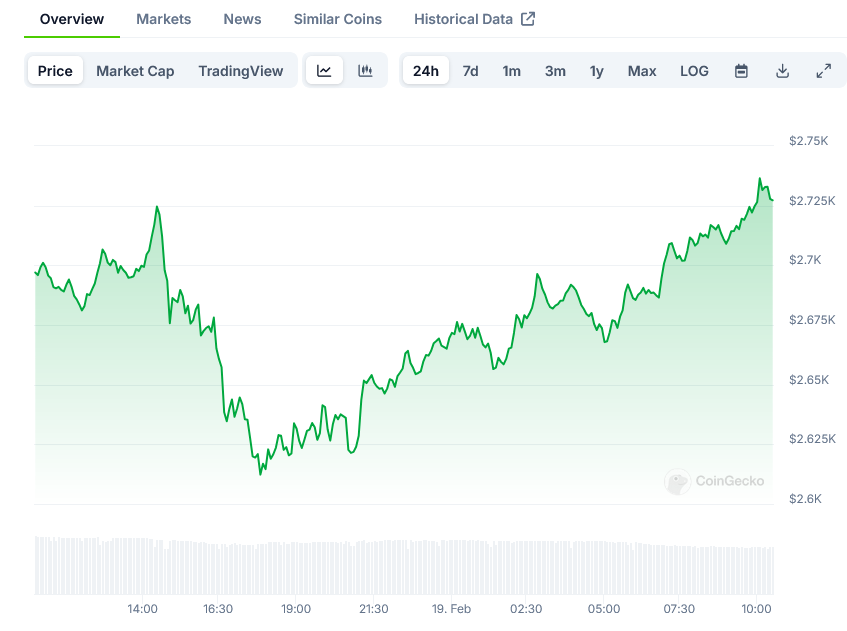
Task: Open the Markets tab
Action: pos(164,19)
